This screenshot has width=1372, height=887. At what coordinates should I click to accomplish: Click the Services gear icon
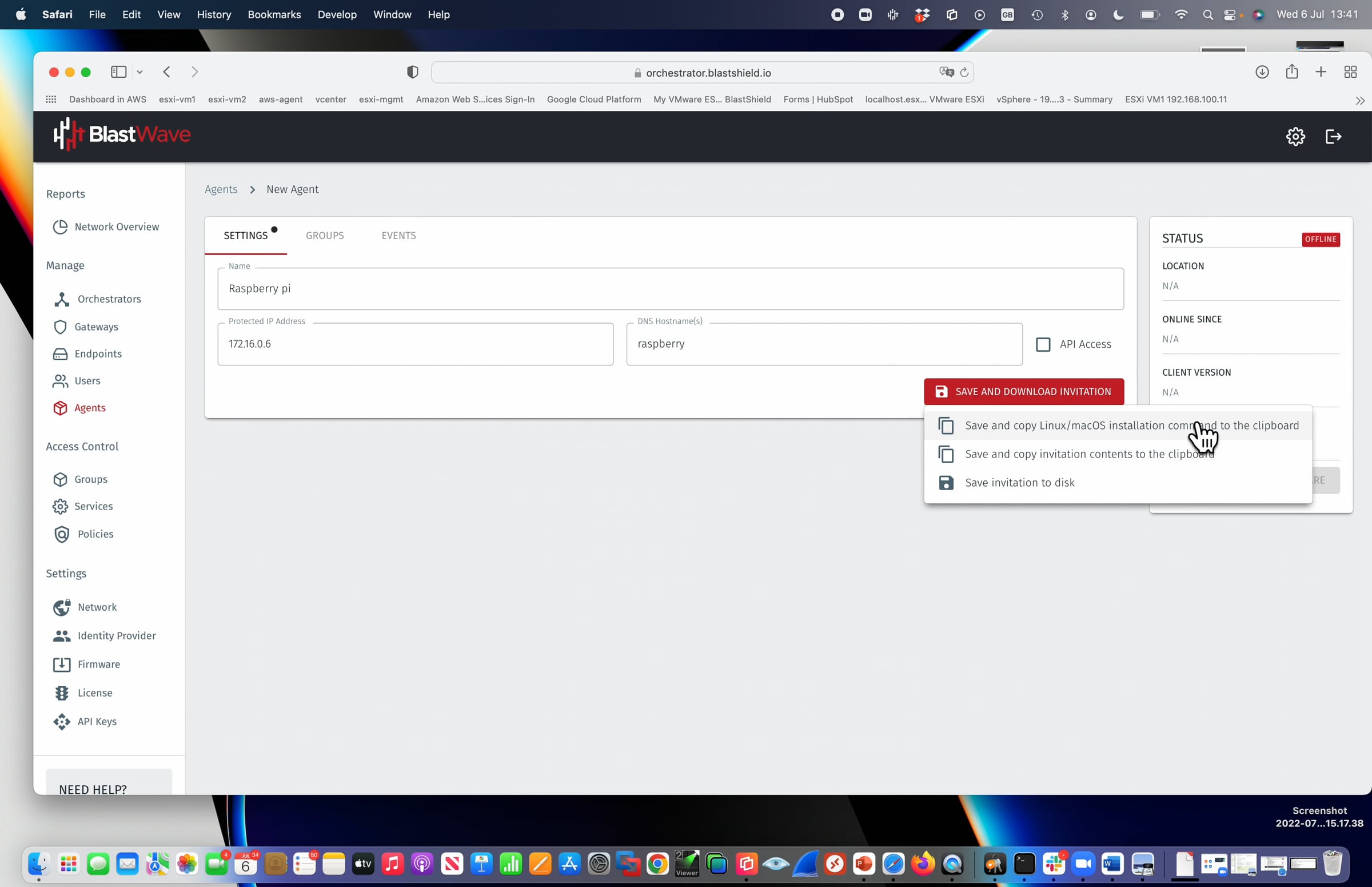[x=61, y=506]
